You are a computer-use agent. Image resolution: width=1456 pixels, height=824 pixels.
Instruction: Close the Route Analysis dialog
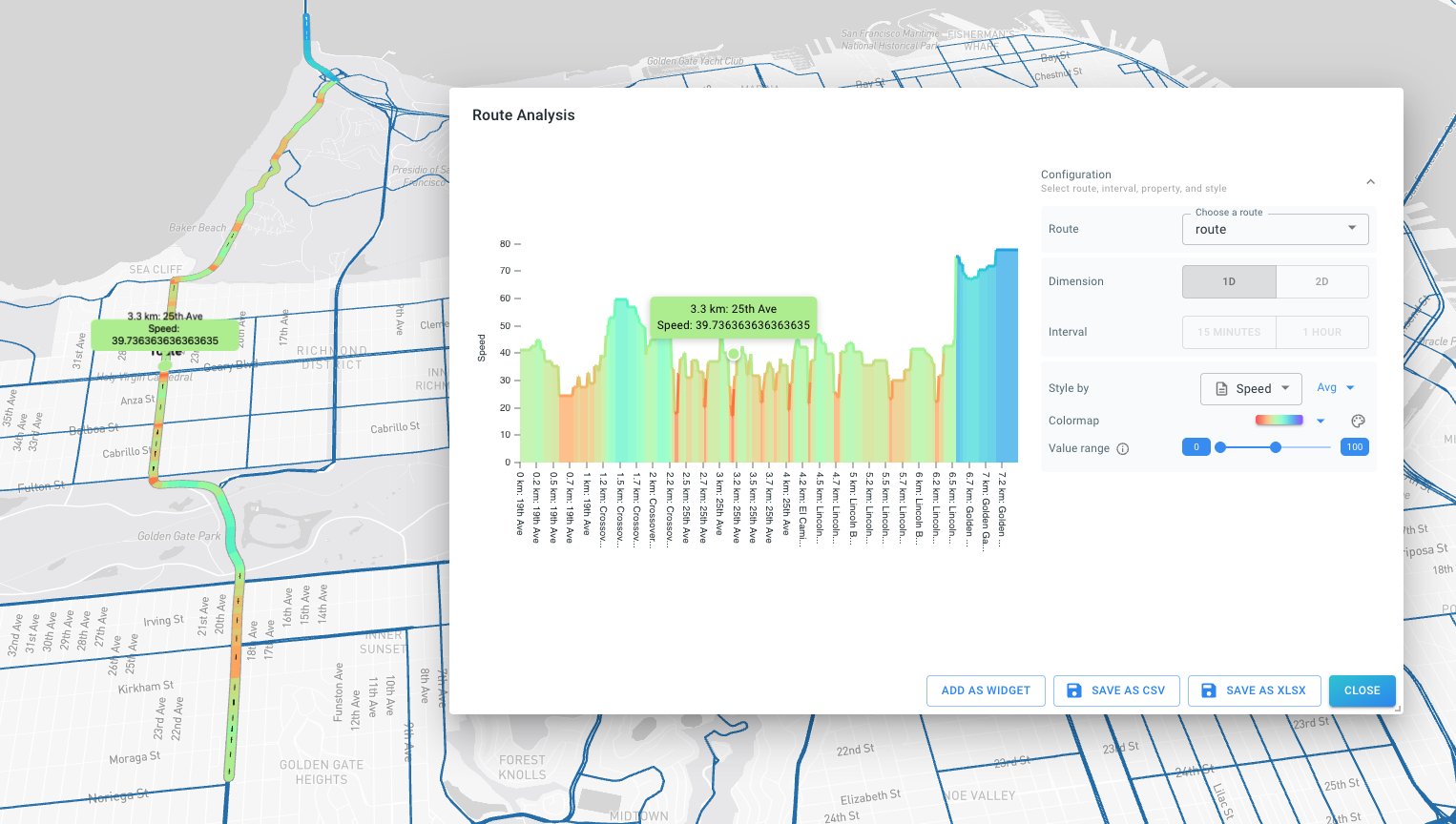[1362, 690]
